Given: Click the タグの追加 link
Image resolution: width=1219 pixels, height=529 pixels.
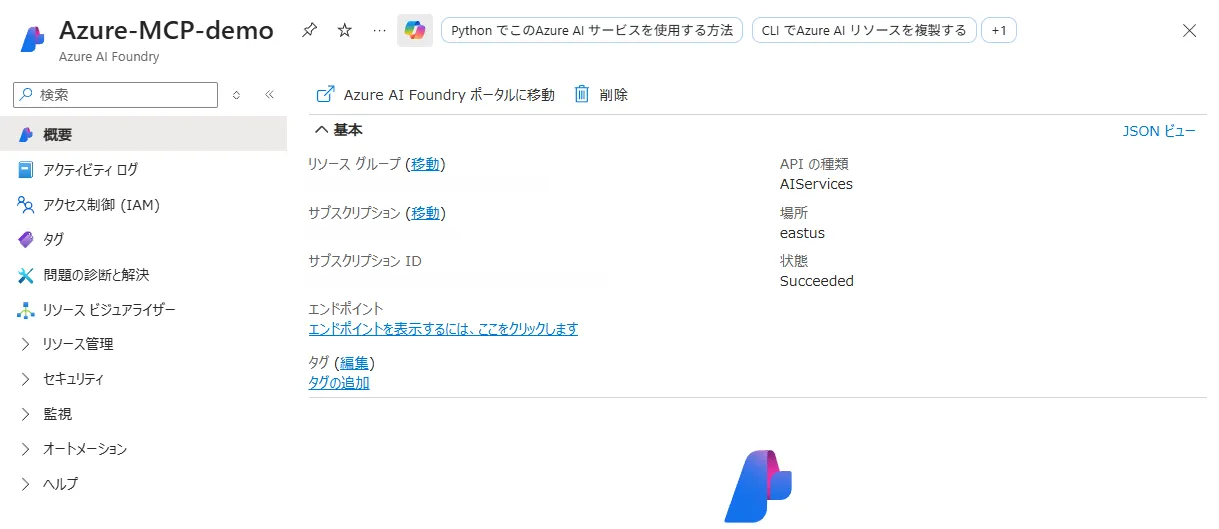Looking at the screenshot, I should point(339,383).
